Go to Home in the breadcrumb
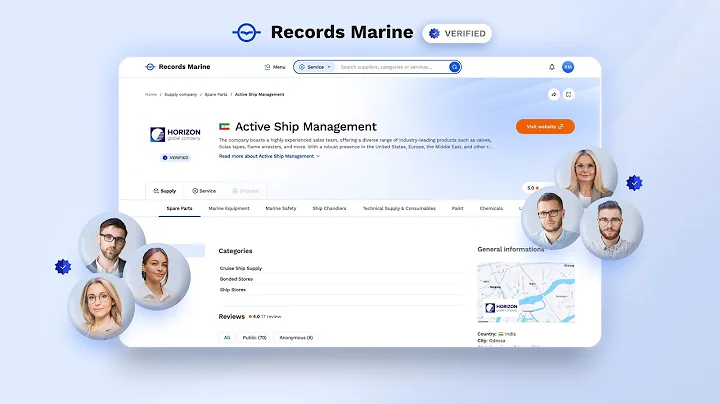 151,95
